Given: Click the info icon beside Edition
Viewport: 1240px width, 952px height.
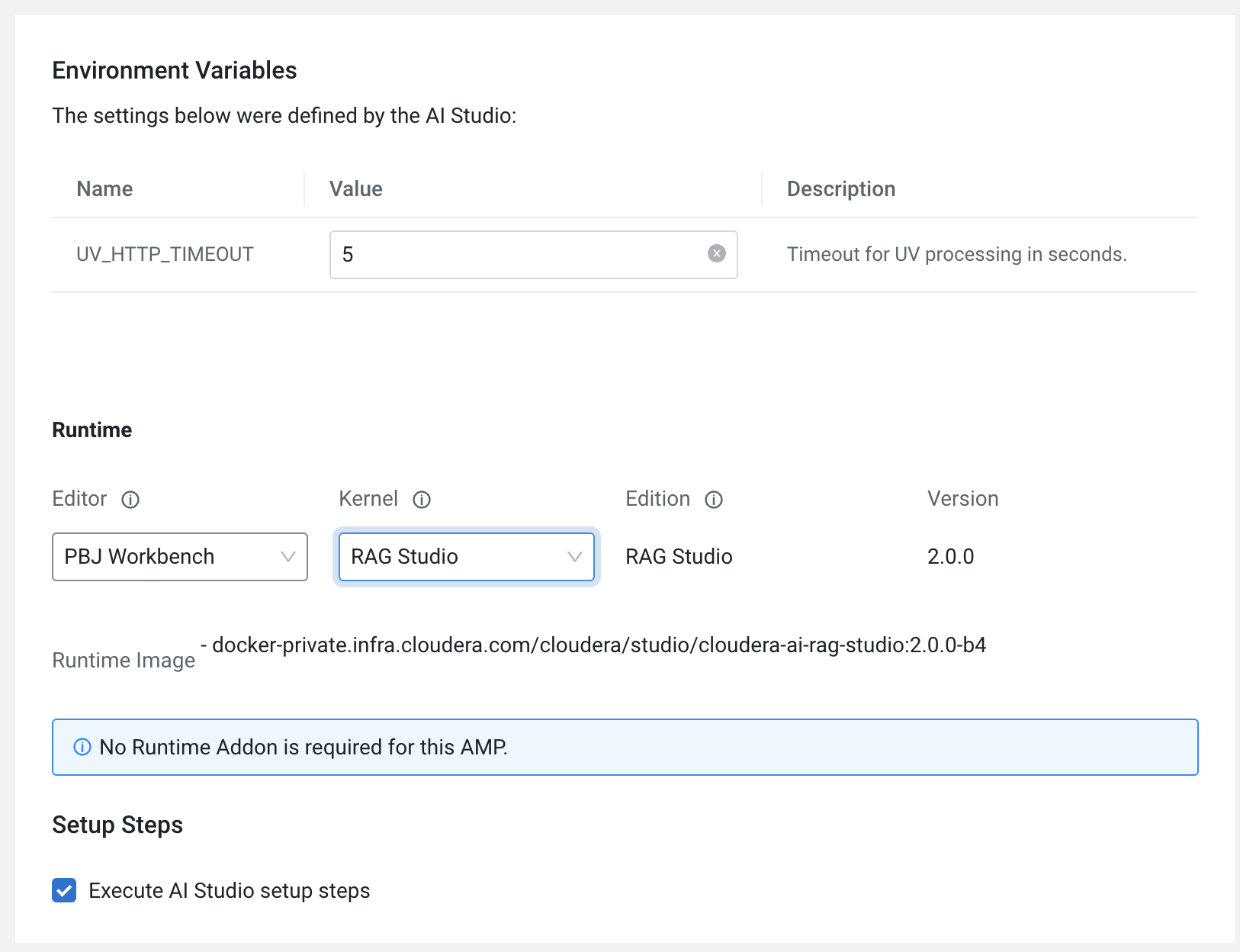Looking at the screenshot, I should pos(714,500).
